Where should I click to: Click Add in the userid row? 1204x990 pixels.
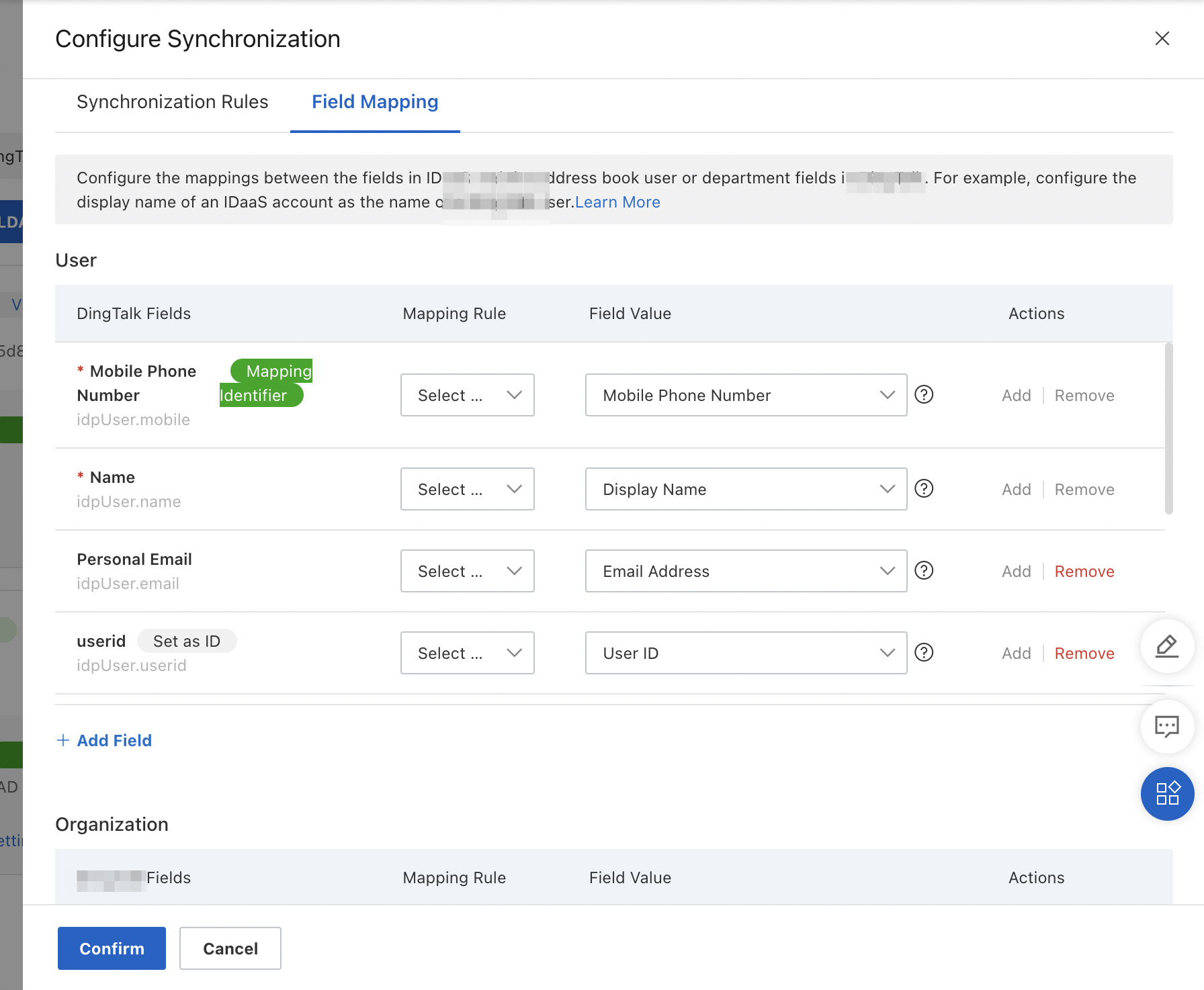(1016, 654)
